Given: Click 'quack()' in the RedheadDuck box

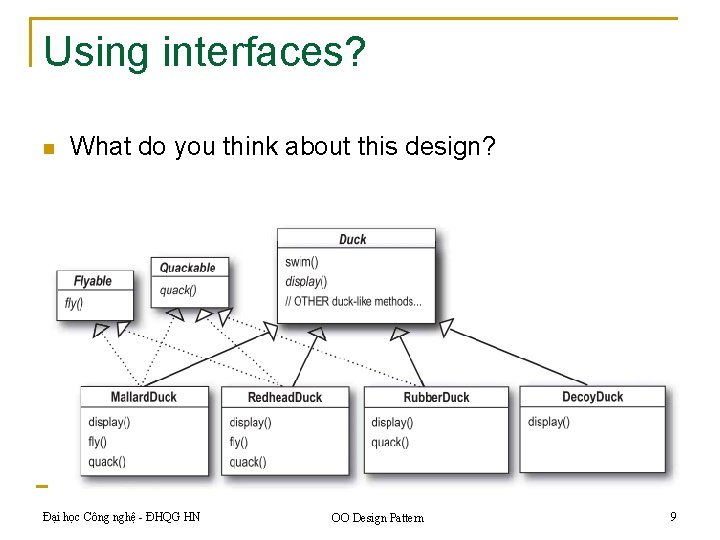Looking at the screenshot, I should point(248,462).
